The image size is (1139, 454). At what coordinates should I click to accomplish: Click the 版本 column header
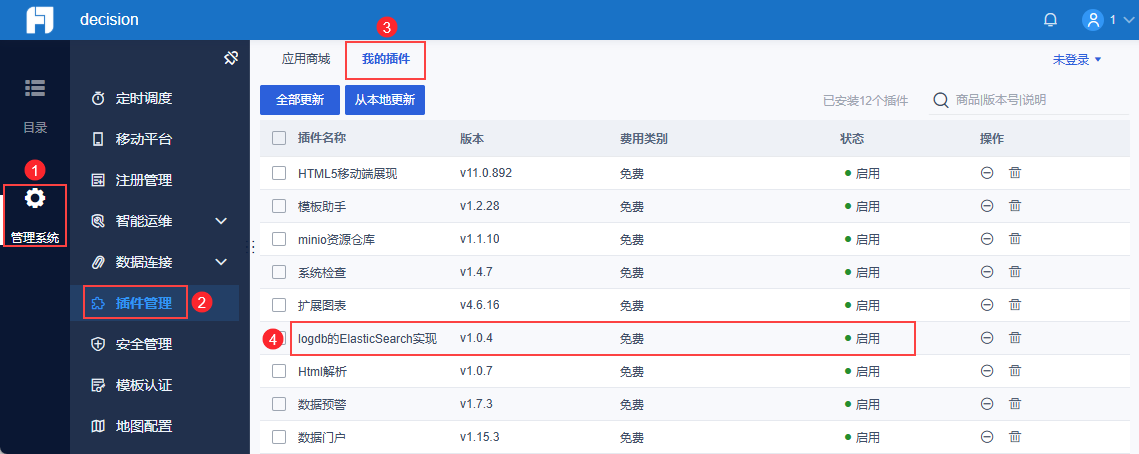click(x=471, y=139)
